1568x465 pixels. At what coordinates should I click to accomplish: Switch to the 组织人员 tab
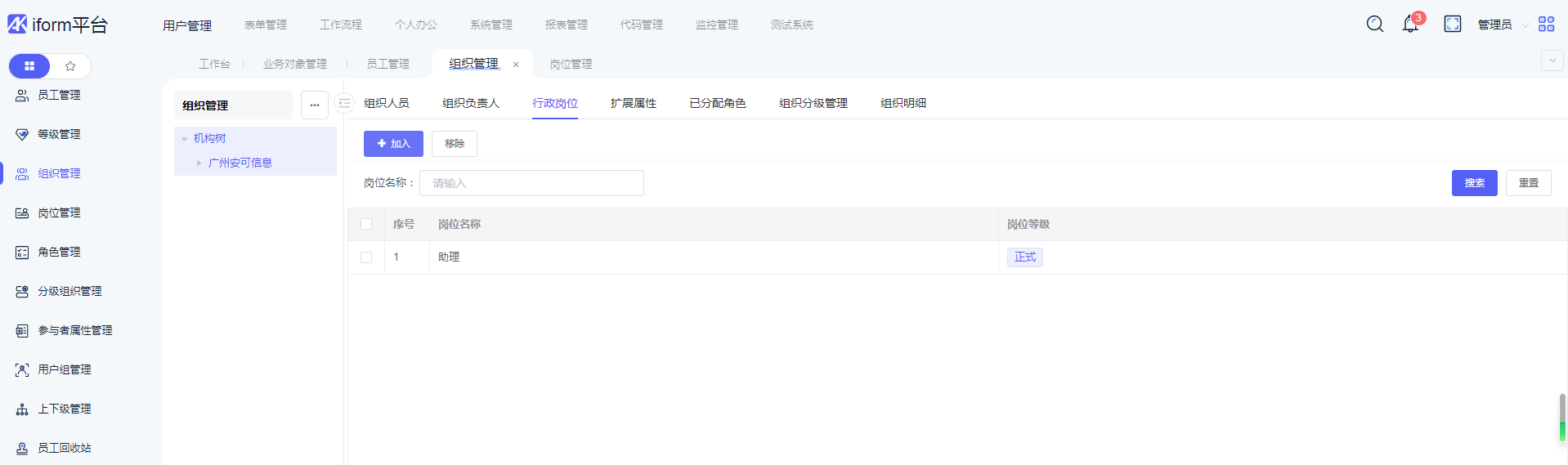pyautogui.click(x=387, y=104)
